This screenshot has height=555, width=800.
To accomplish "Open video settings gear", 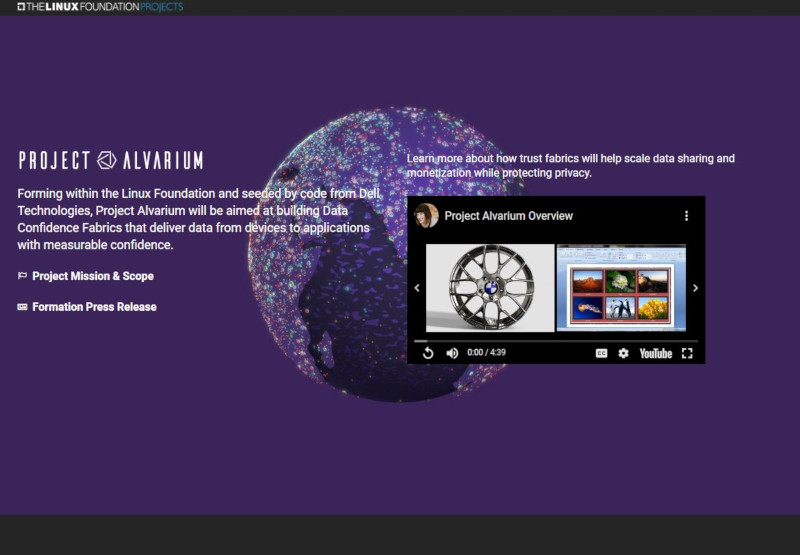I will click(x=623, y=353).
